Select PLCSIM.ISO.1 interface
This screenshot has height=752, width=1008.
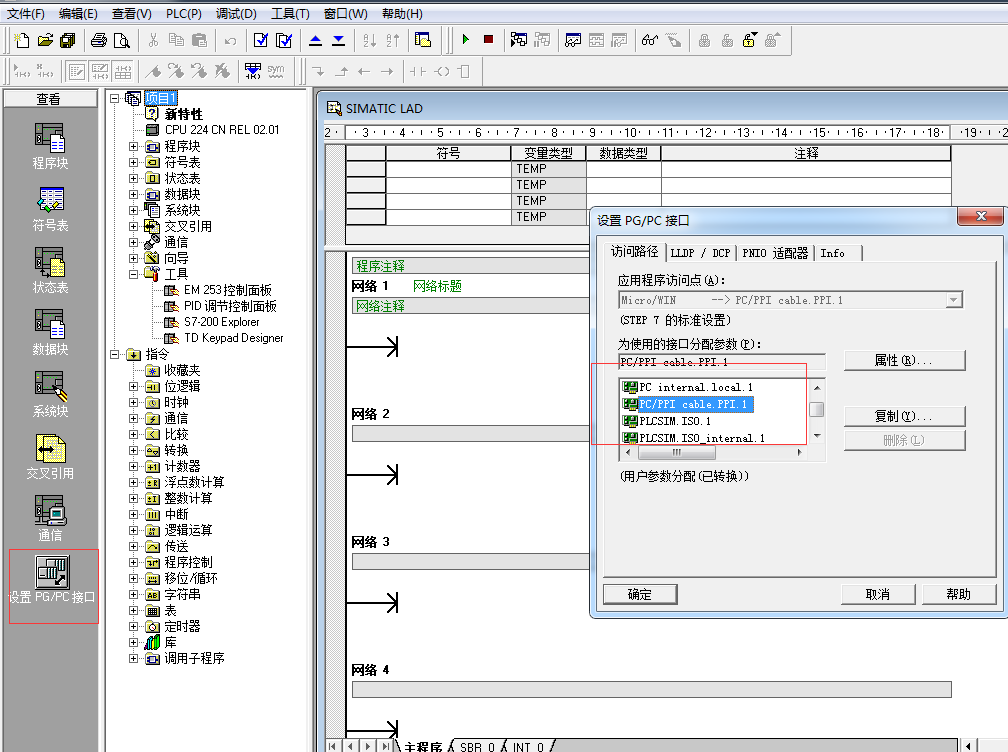pyautogui.click(x=667, y=421)
